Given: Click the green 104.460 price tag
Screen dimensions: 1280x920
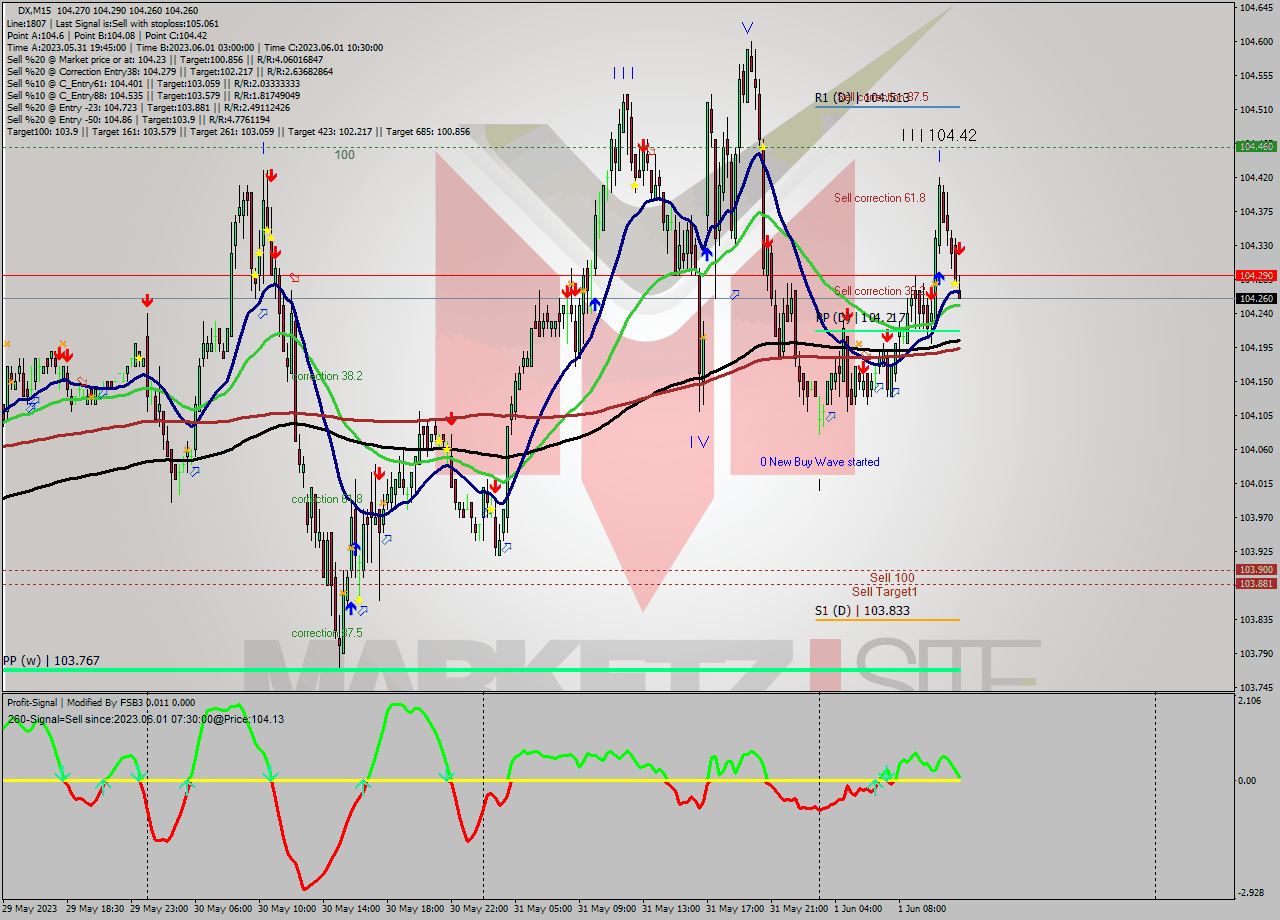Looking at the screenshot, I should pos(1256,146).
